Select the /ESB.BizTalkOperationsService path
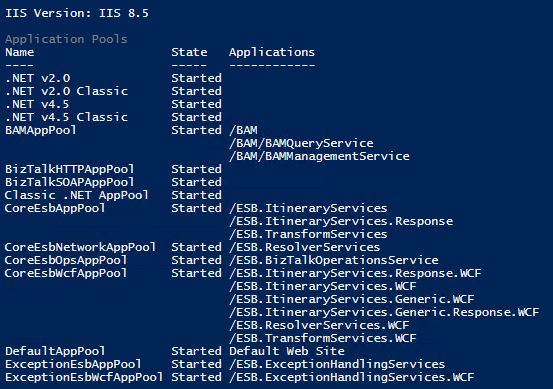The image size is (553, 389). (x=334, y=260)
